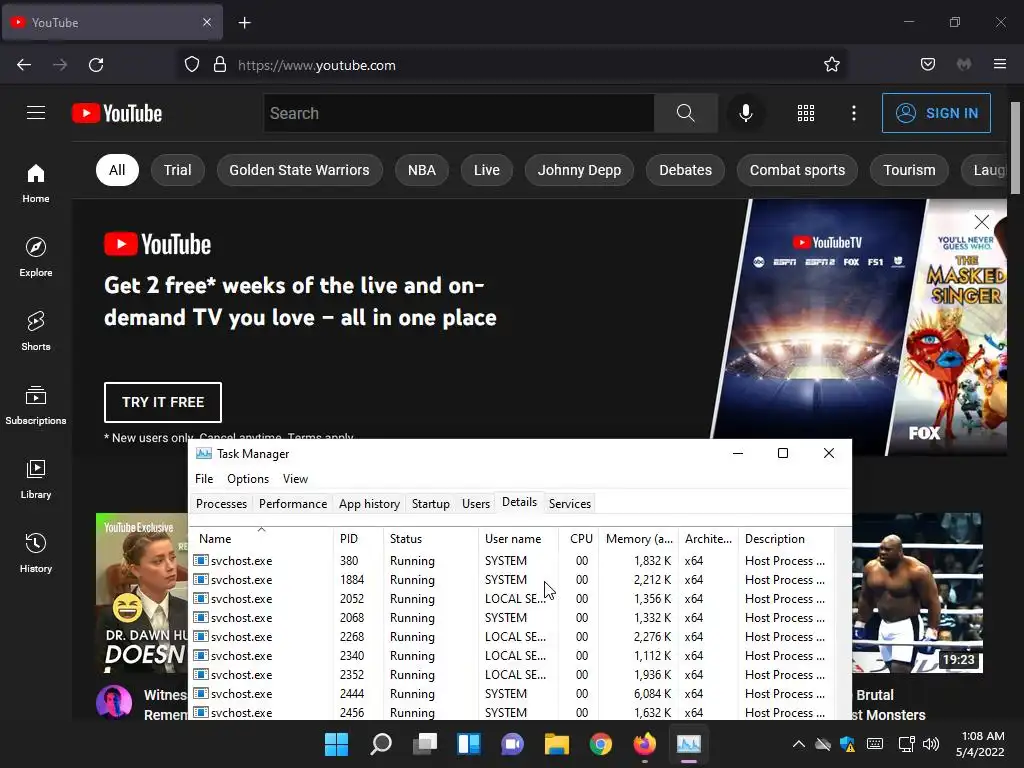Close the YouTube browser tab
Screen dimensions: 1024x768
[206, 22]
